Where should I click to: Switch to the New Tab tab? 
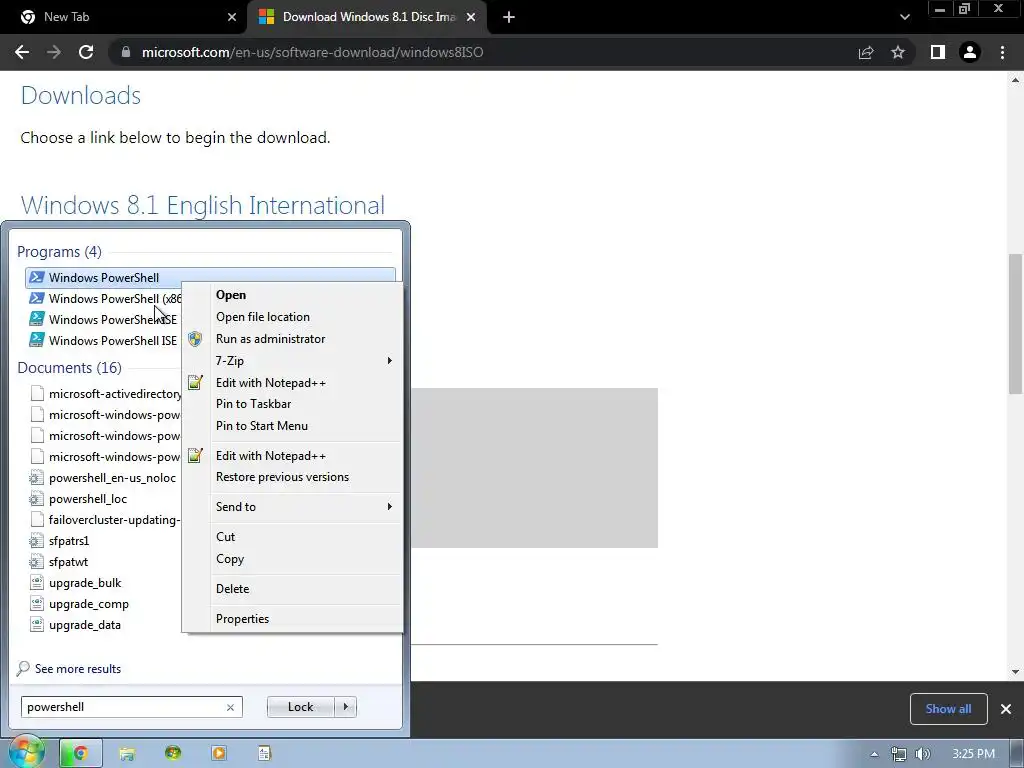[x=123, y=17]
